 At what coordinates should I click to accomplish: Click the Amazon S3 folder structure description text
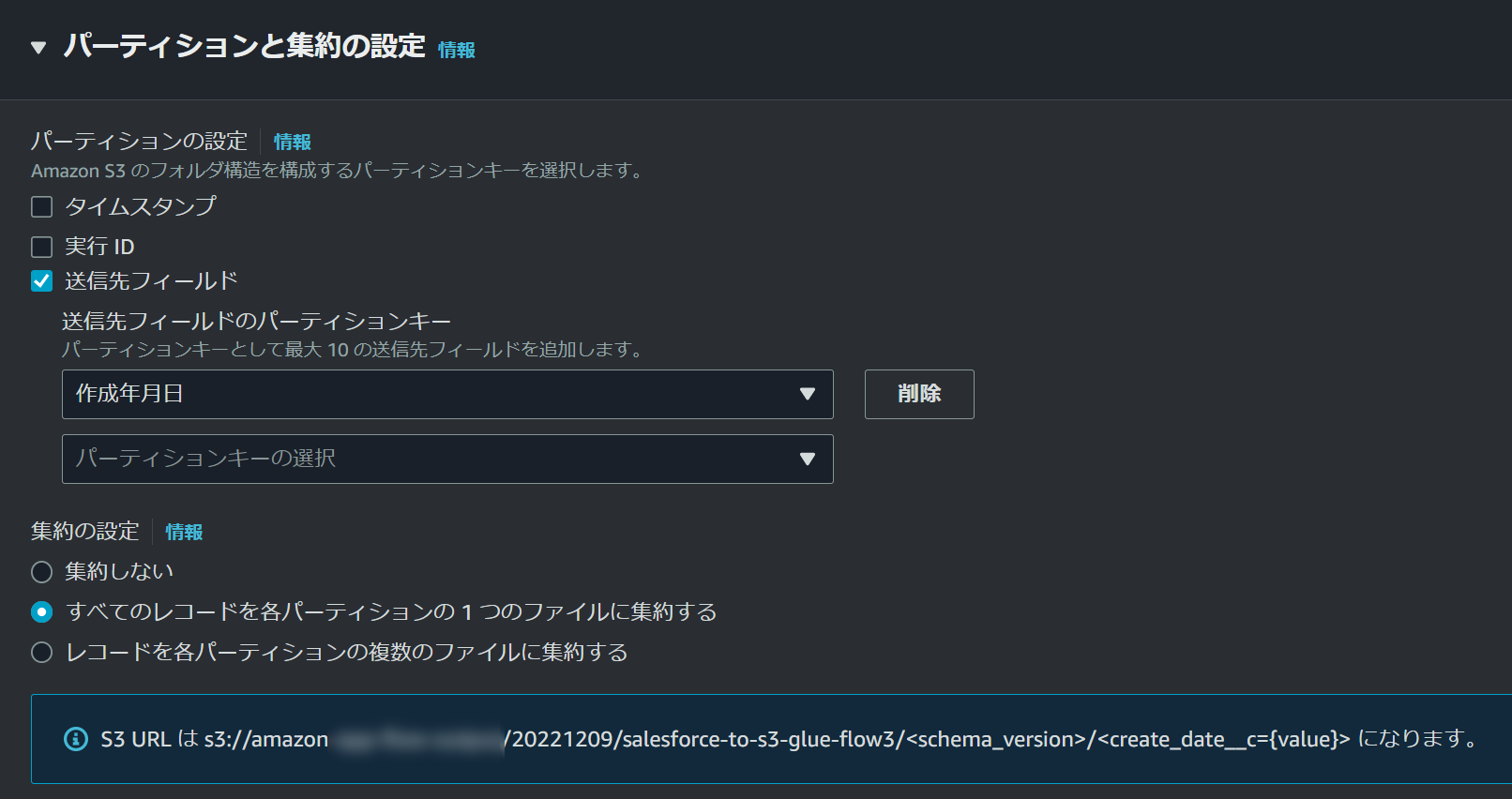pyautogui.click(x=339, y=171)
